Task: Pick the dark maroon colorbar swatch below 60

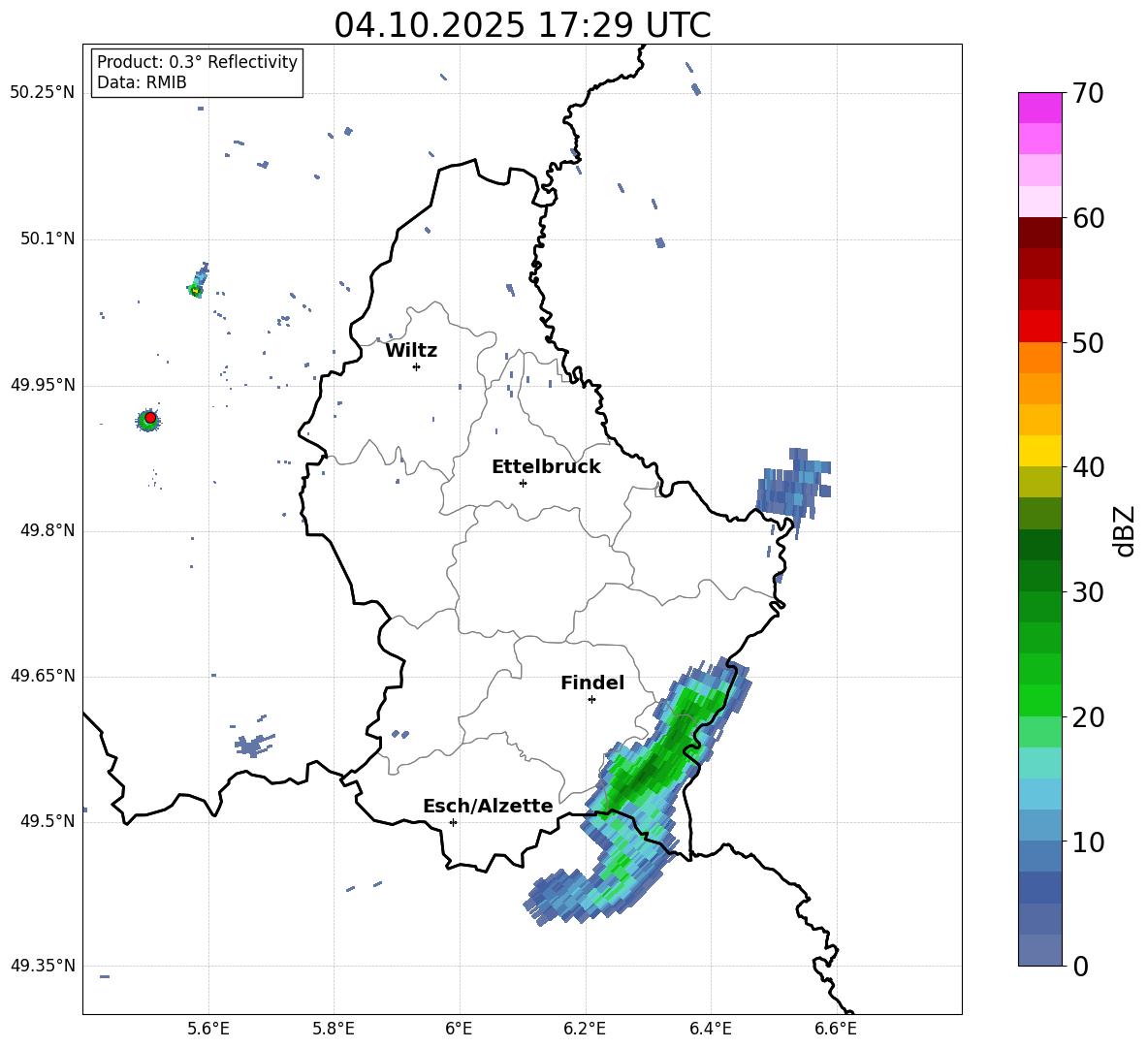Action: 1040,233
